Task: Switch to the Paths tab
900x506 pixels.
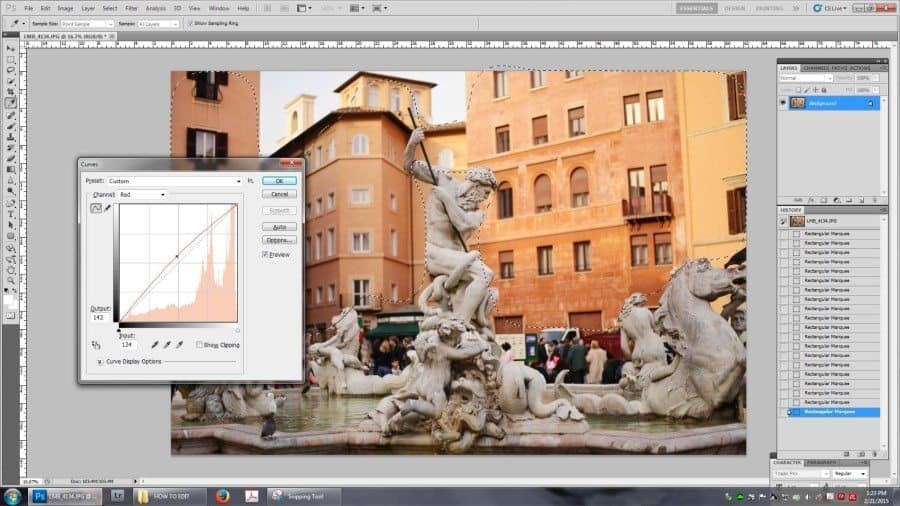Action: click(x=839, y=68)
